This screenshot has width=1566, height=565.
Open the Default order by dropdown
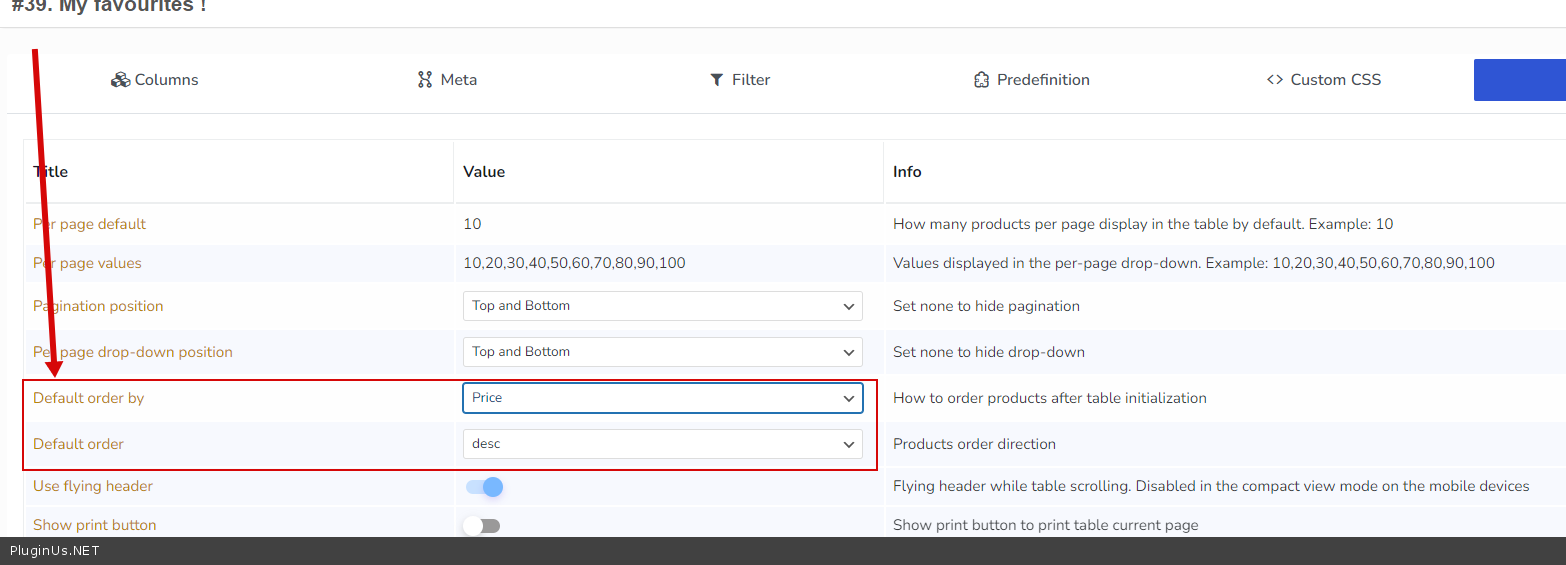(x=662, y=398)
